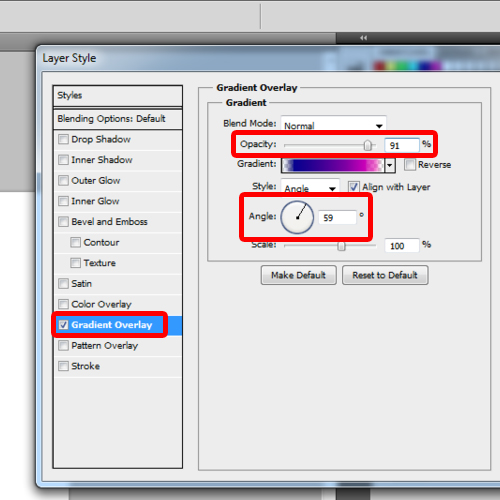The height and width of the screenshot is (500, 500).
Task: Click the Angle value input field
Action: pos(337,218)
